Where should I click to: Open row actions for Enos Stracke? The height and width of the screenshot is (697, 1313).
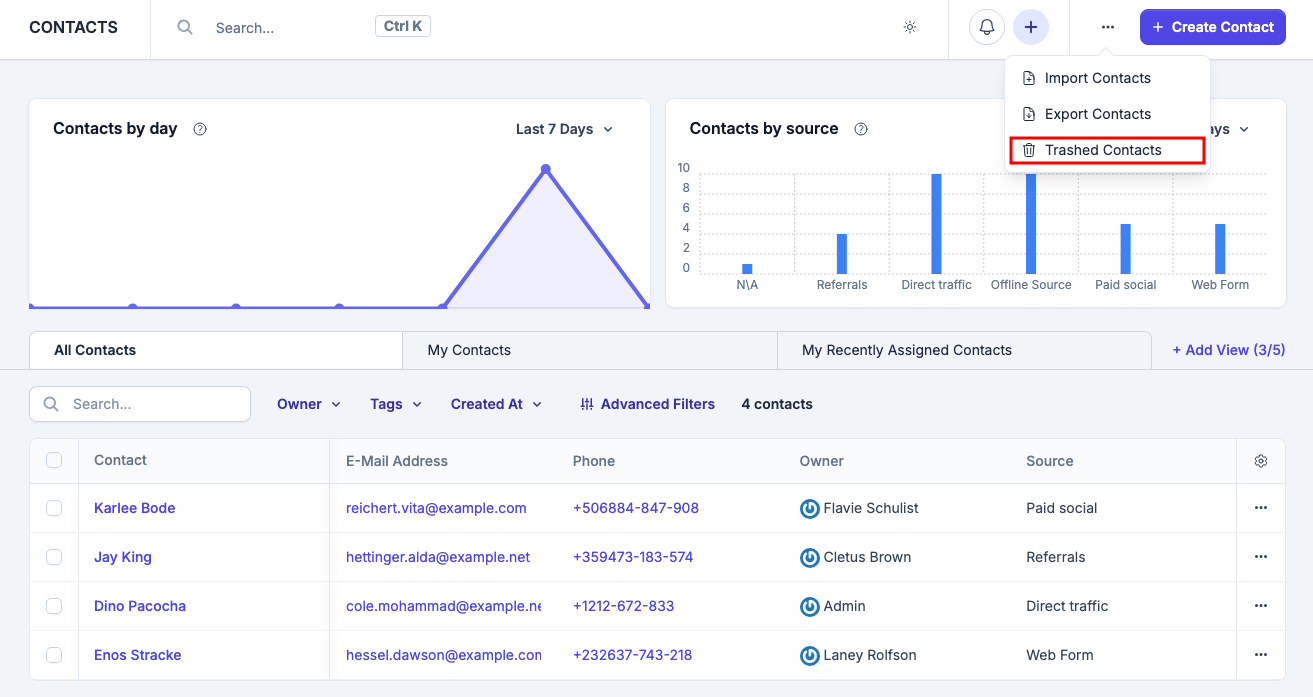tap(1261, 655)
